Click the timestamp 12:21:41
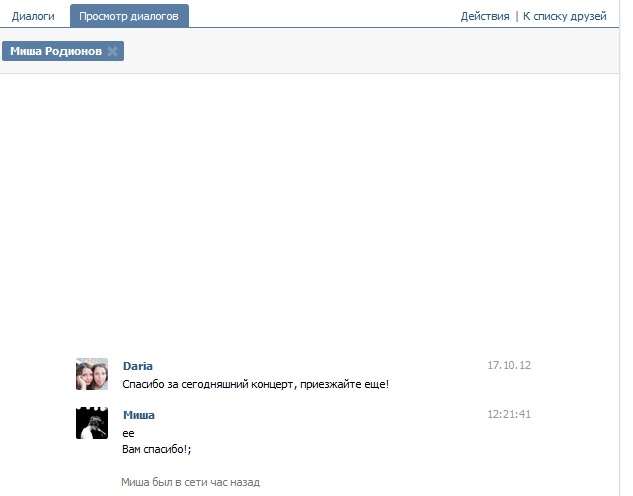 [x=509, y=414]
